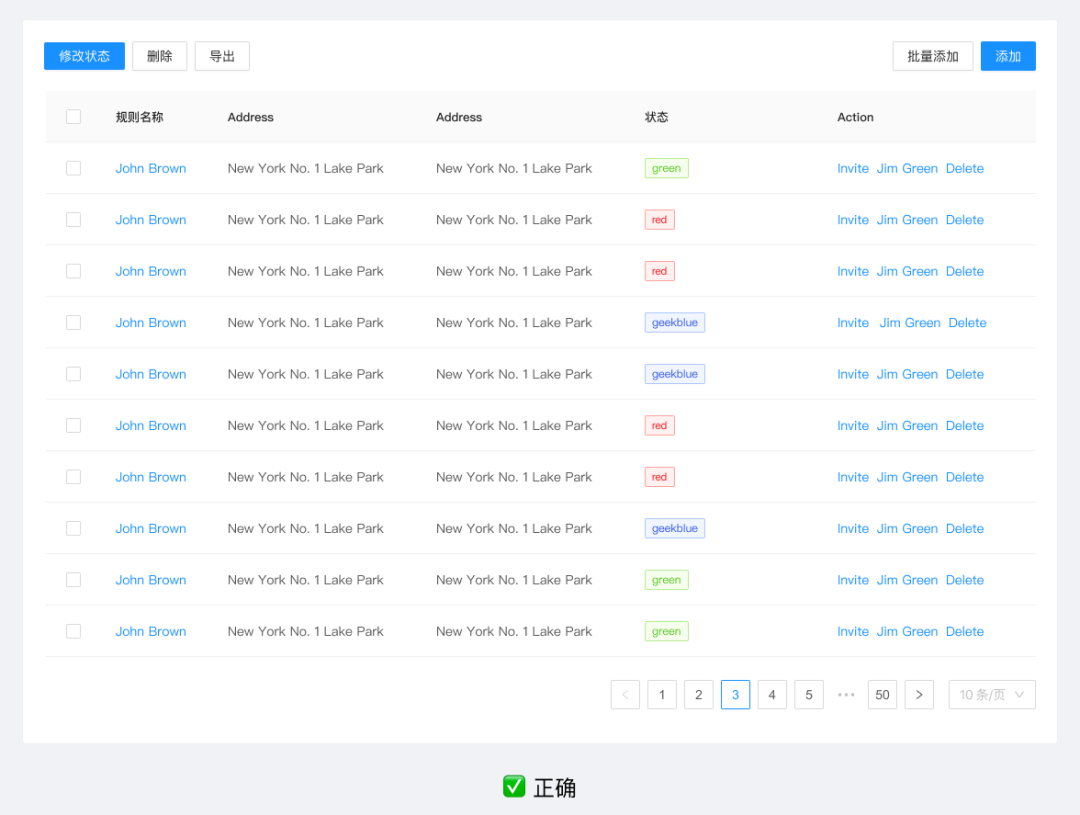Go to page 4 in pagination

(772, 695)
